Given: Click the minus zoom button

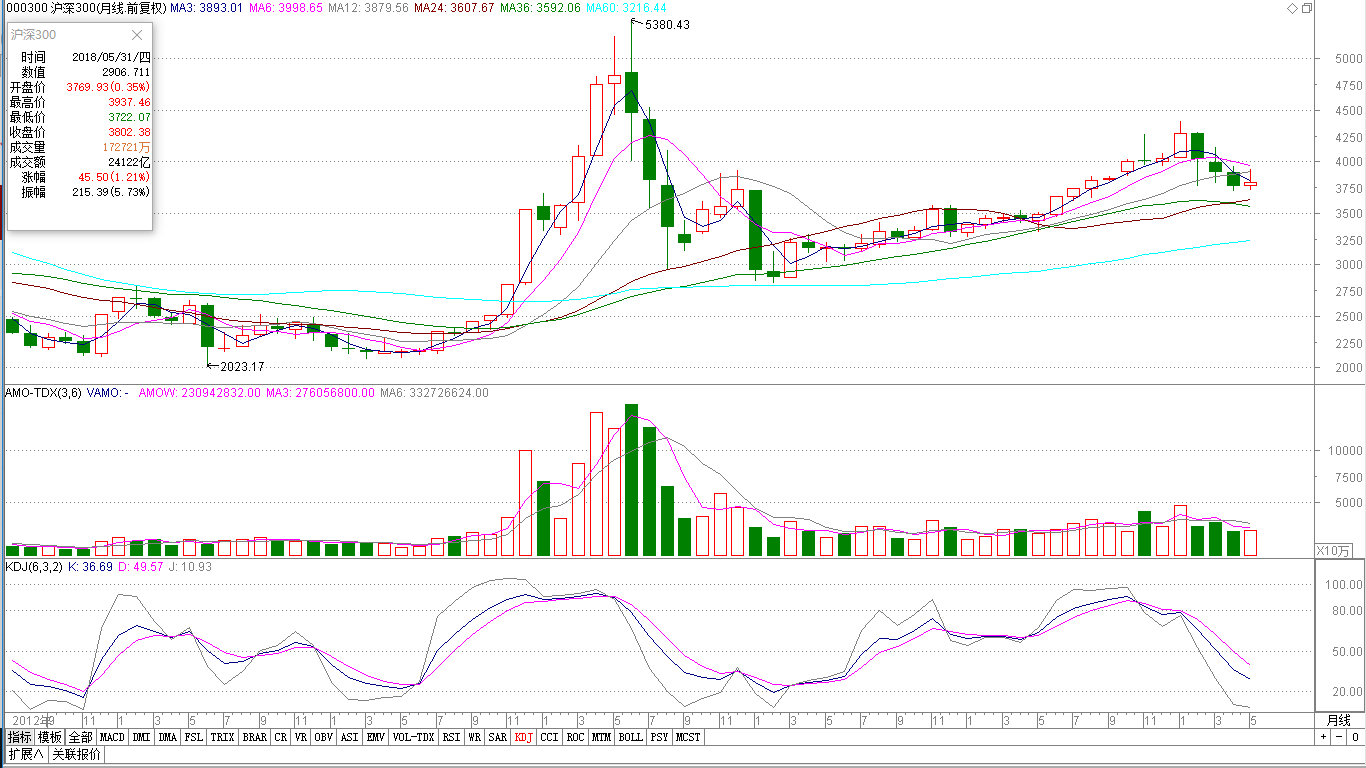Looking at the screenshot, I should (x=1339, y=737).
